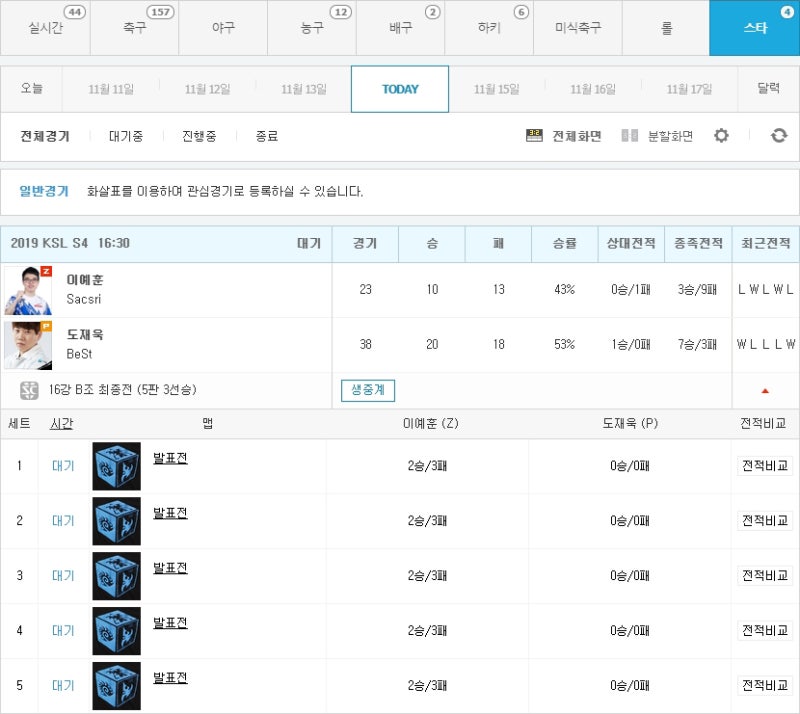Image resolution: width=800 pixels, height=714 pixels.
Task: Filter matches by 종료 status
Action: [267, 136]
